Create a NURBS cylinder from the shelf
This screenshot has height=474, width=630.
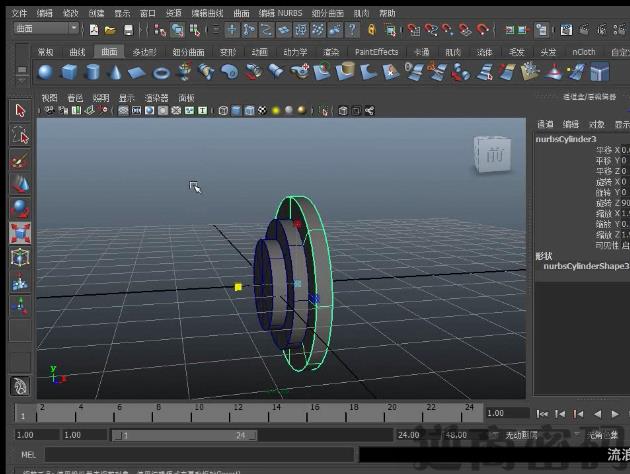pyautogui.click(x=92, y=72)
